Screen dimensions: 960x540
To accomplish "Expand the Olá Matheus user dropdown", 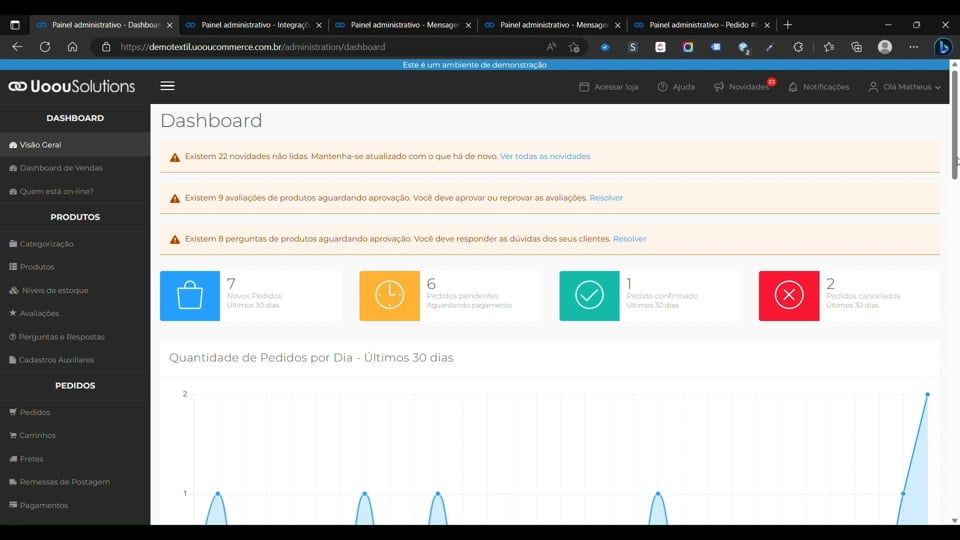I will pos(904,87).
